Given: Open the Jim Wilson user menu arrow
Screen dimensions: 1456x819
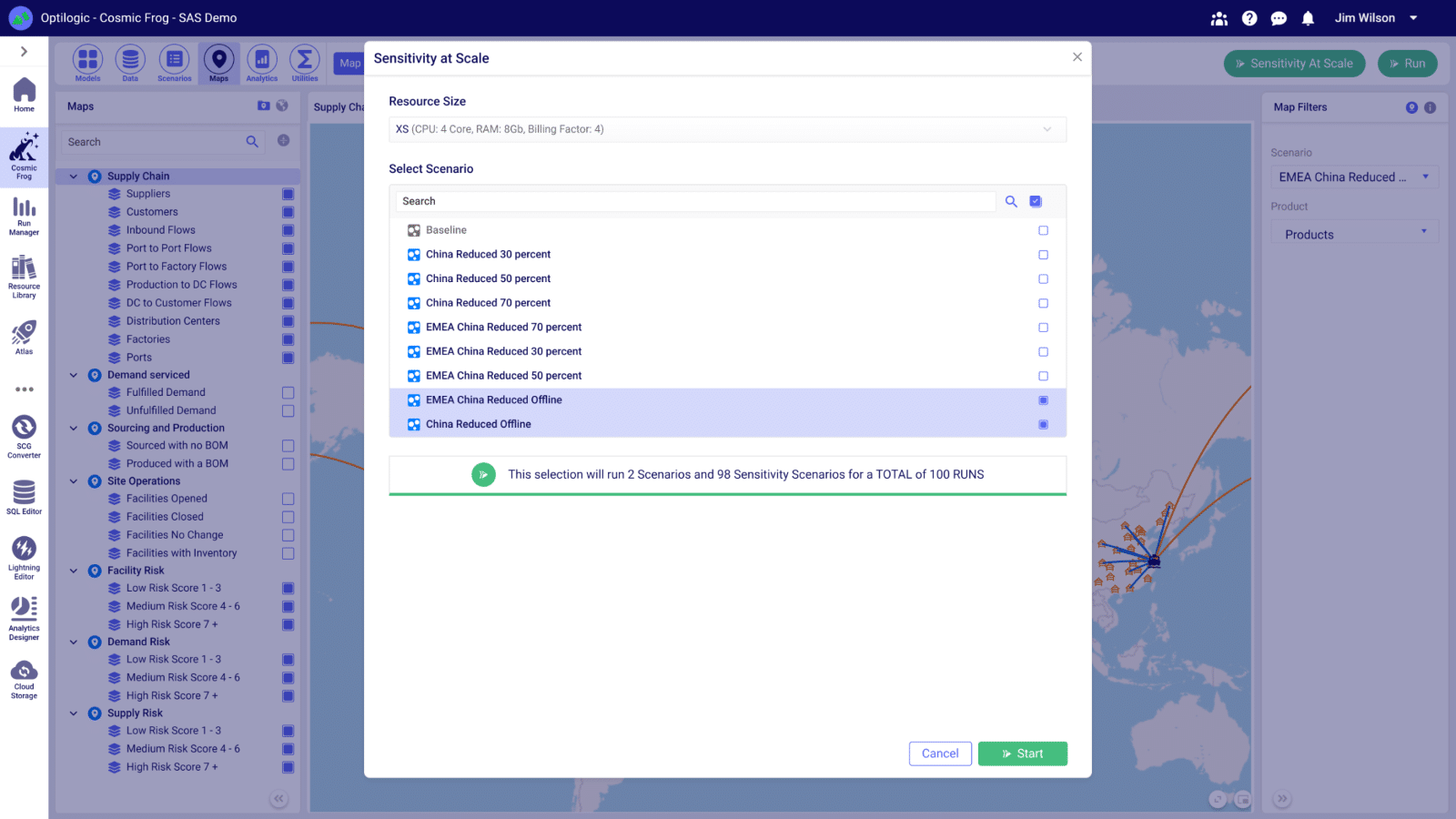Looking at the screenshot, I should [1413, 18].
